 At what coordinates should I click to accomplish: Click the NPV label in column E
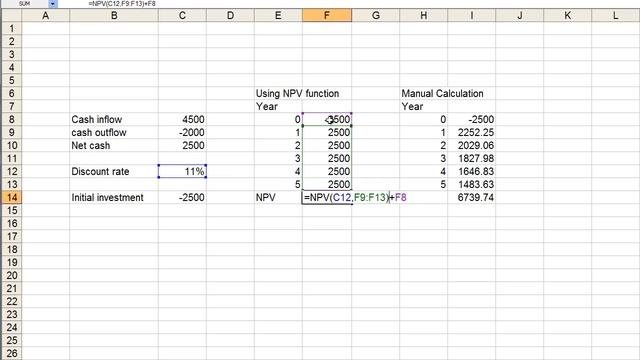pyautogui.click(x=278, y=198)
